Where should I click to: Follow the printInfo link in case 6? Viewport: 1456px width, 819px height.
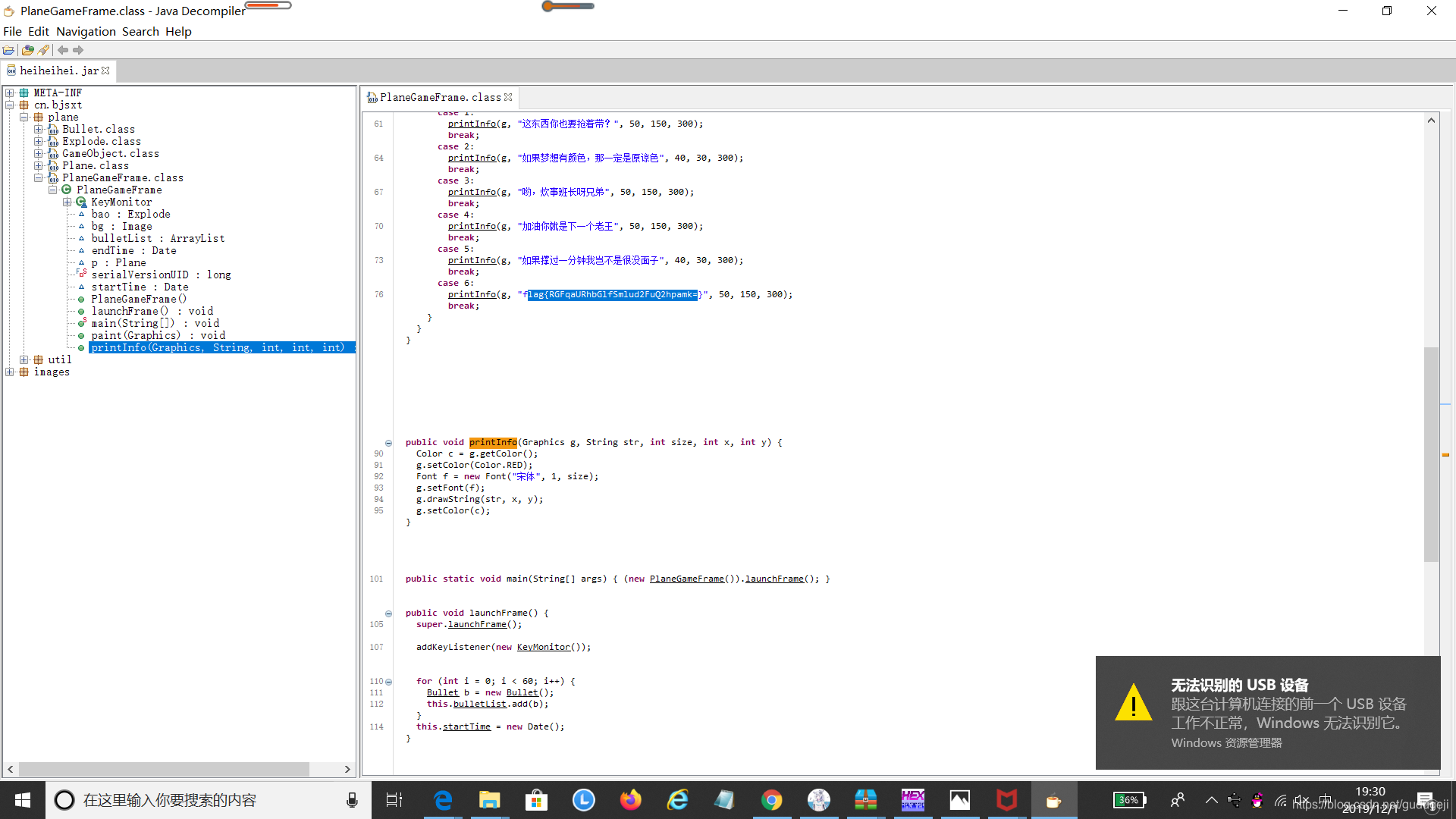coord(472,294)
